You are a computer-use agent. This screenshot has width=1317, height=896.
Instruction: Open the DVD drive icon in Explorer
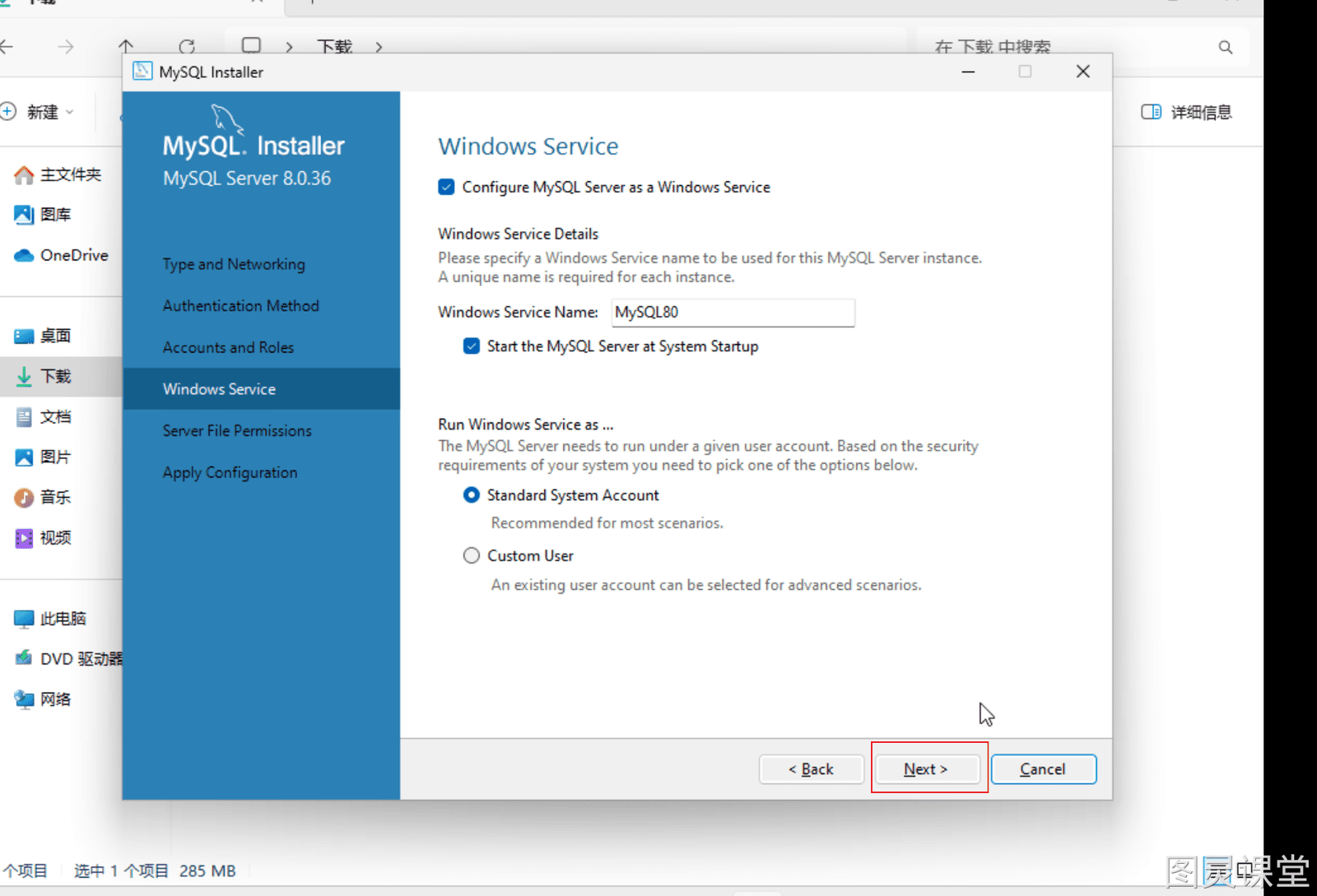pyautogui.click(x=24, y=658)
